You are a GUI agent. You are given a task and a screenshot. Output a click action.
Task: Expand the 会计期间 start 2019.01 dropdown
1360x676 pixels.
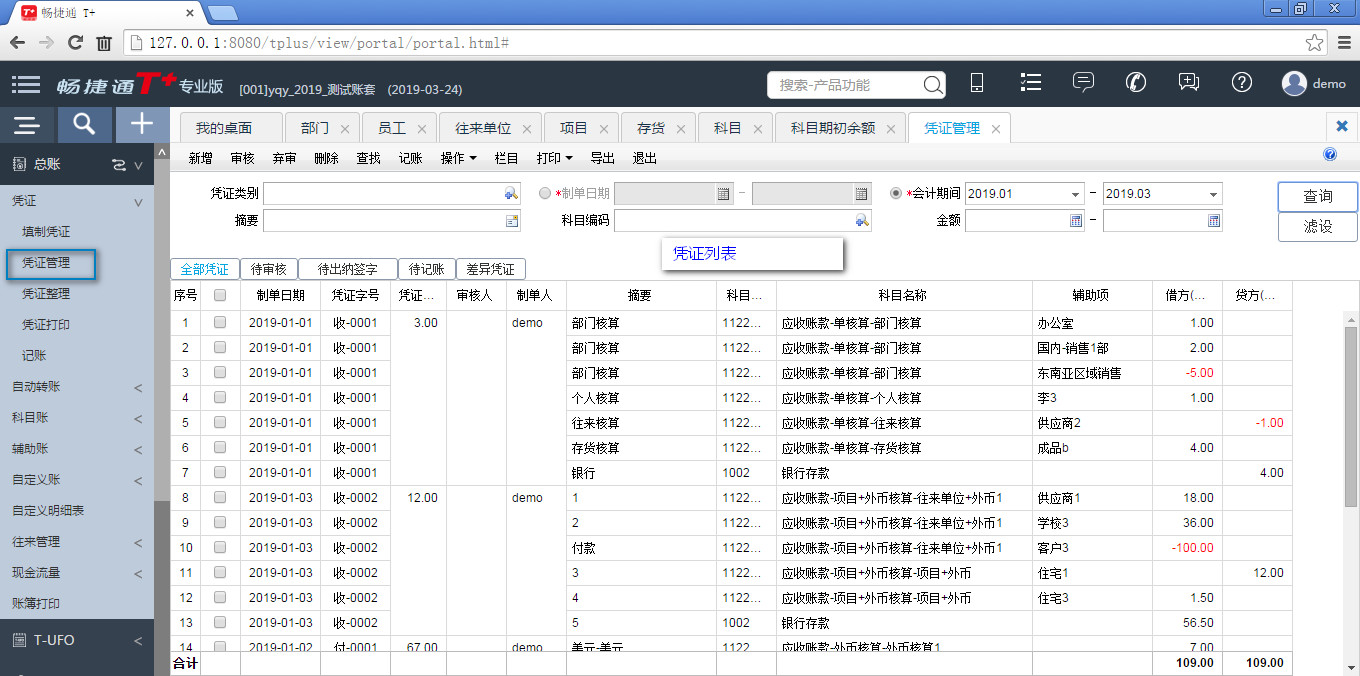click(x=1076, y=194)
